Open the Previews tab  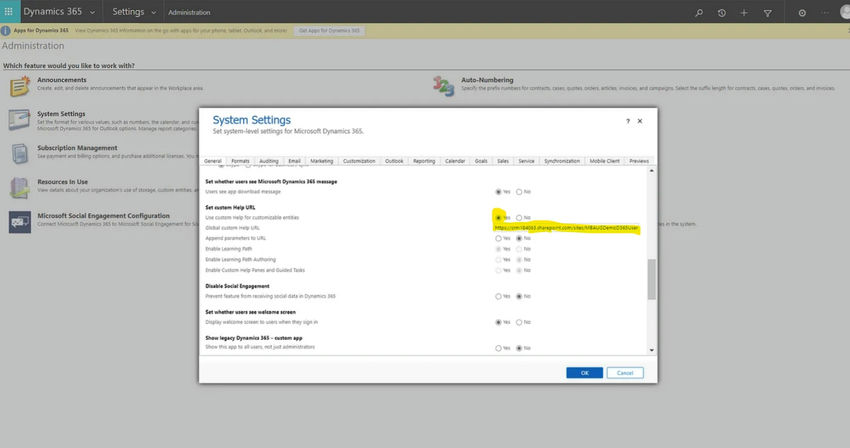[x=639, y=161]
